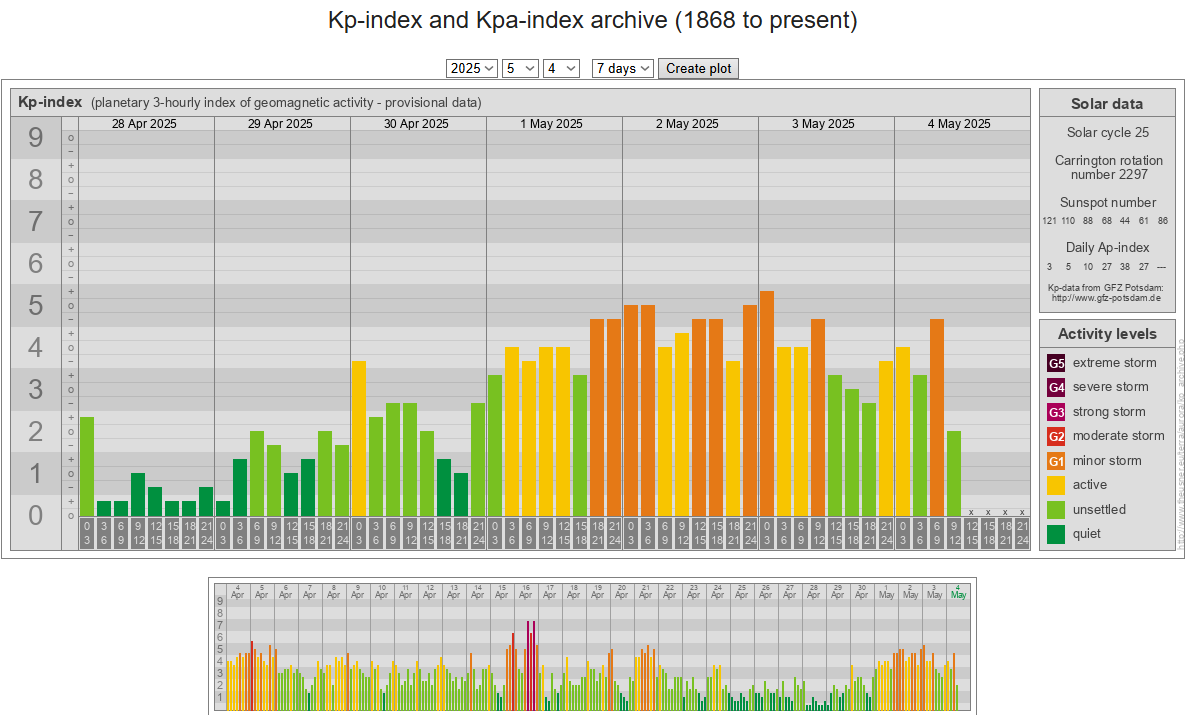Image resolution: width=1185 pixels, height=715 pixels.
Task: Click the 'quiet' legend label
Action: point(1087,534)
